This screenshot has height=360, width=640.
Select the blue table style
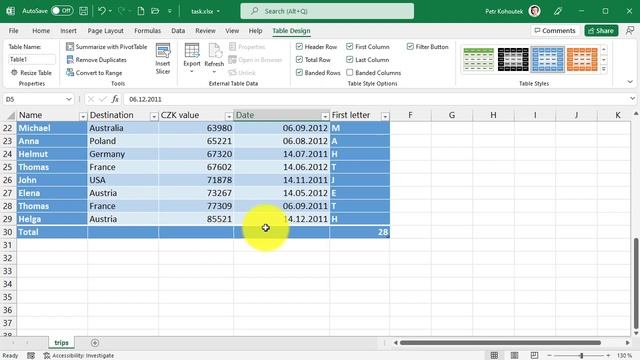click(547, 60)
